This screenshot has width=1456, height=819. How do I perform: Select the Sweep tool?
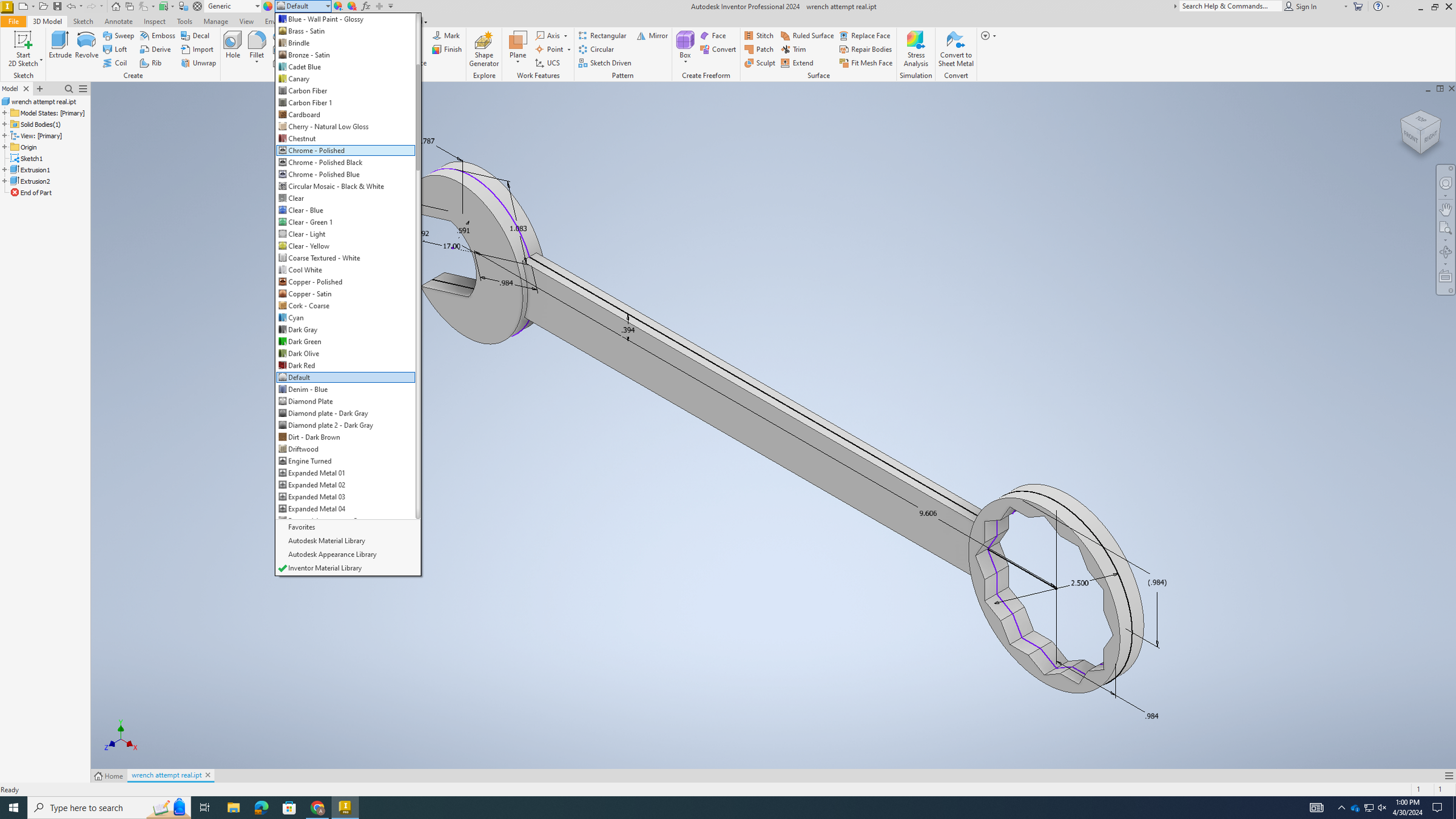click(x=118, y=35)
